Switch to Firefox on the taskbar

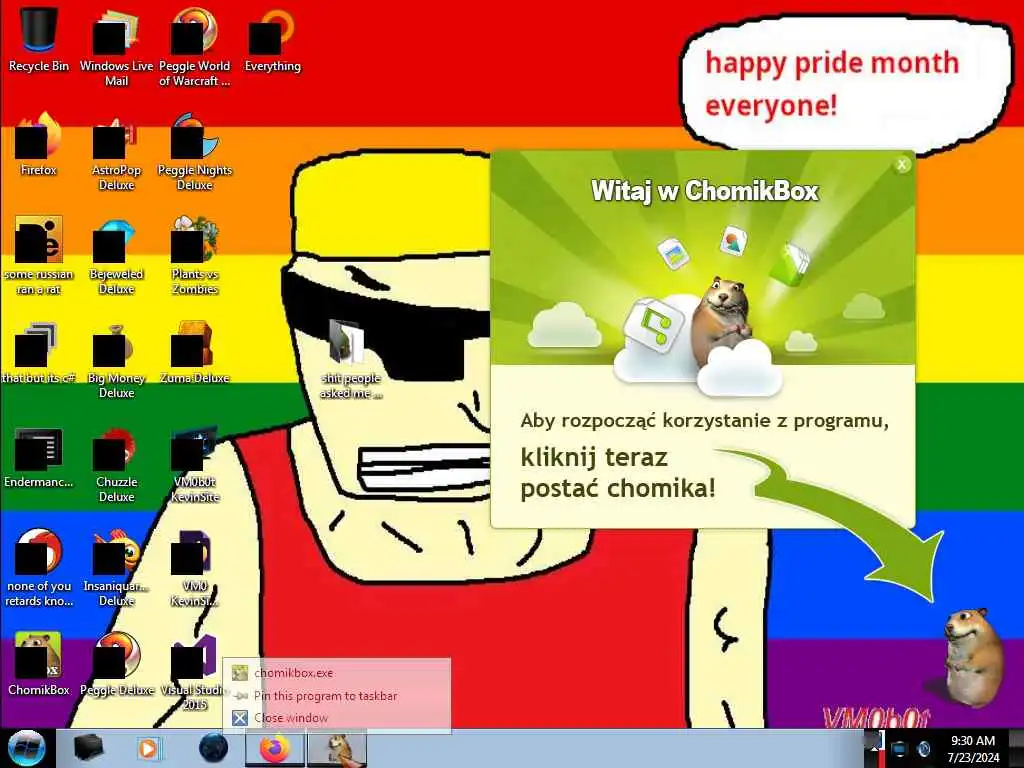pyautogui.click(x=275, y=748)
